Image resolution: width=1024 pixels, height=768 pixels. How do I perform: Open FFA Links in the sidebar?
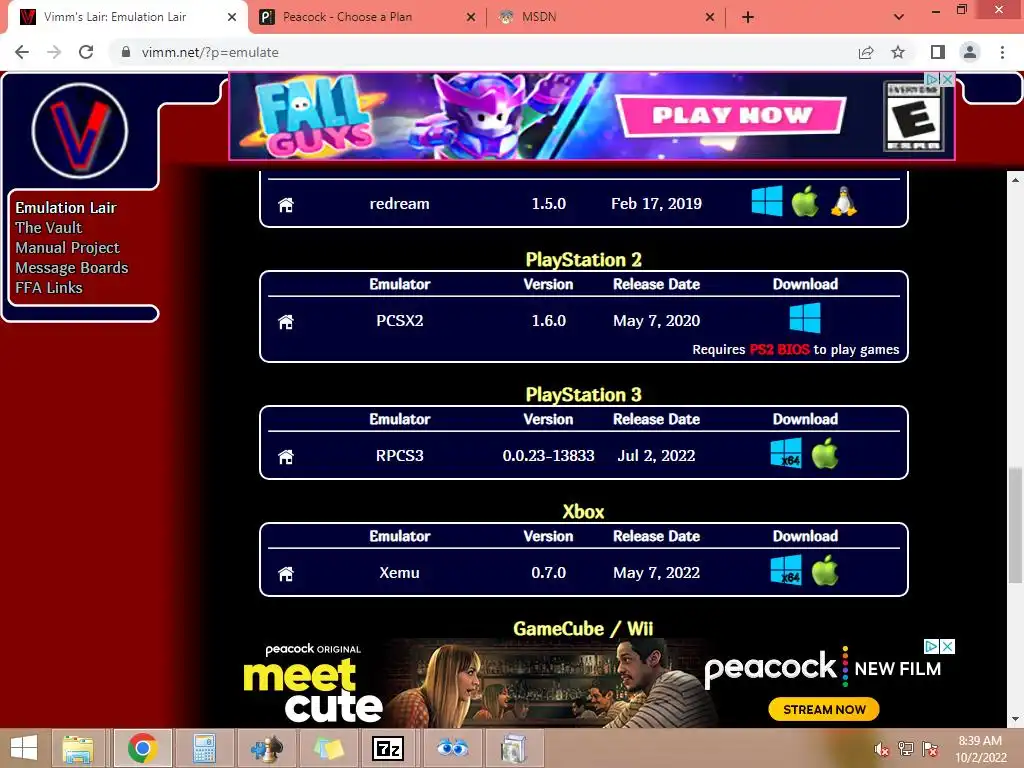(x=49, y=287)
